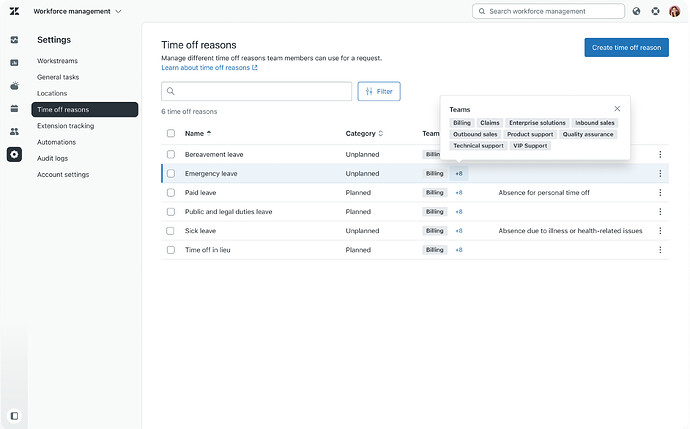Expand +8 teams for Paid leave
The height and width of the screenshot is (429, 690).
(x=459, y=193)
